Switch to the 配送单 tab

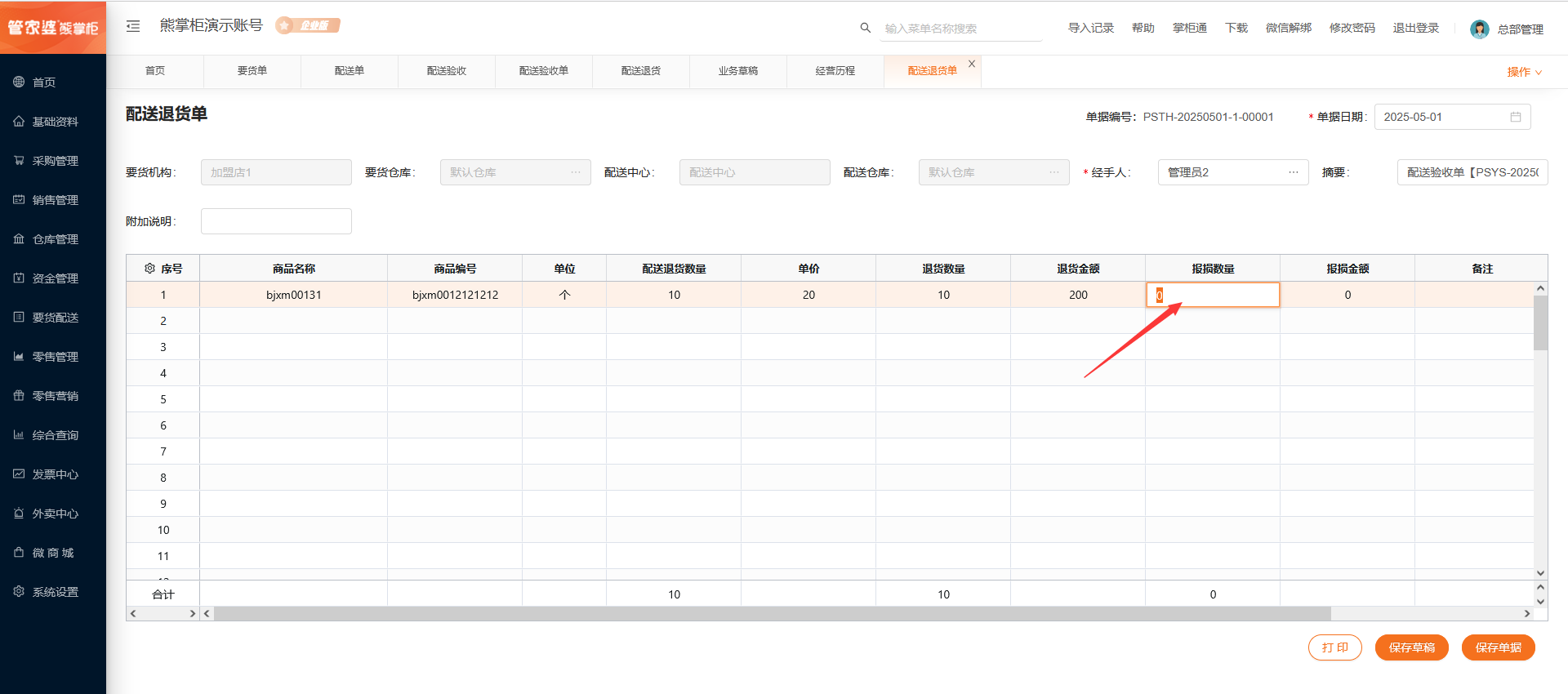click(x=350, y=71)
